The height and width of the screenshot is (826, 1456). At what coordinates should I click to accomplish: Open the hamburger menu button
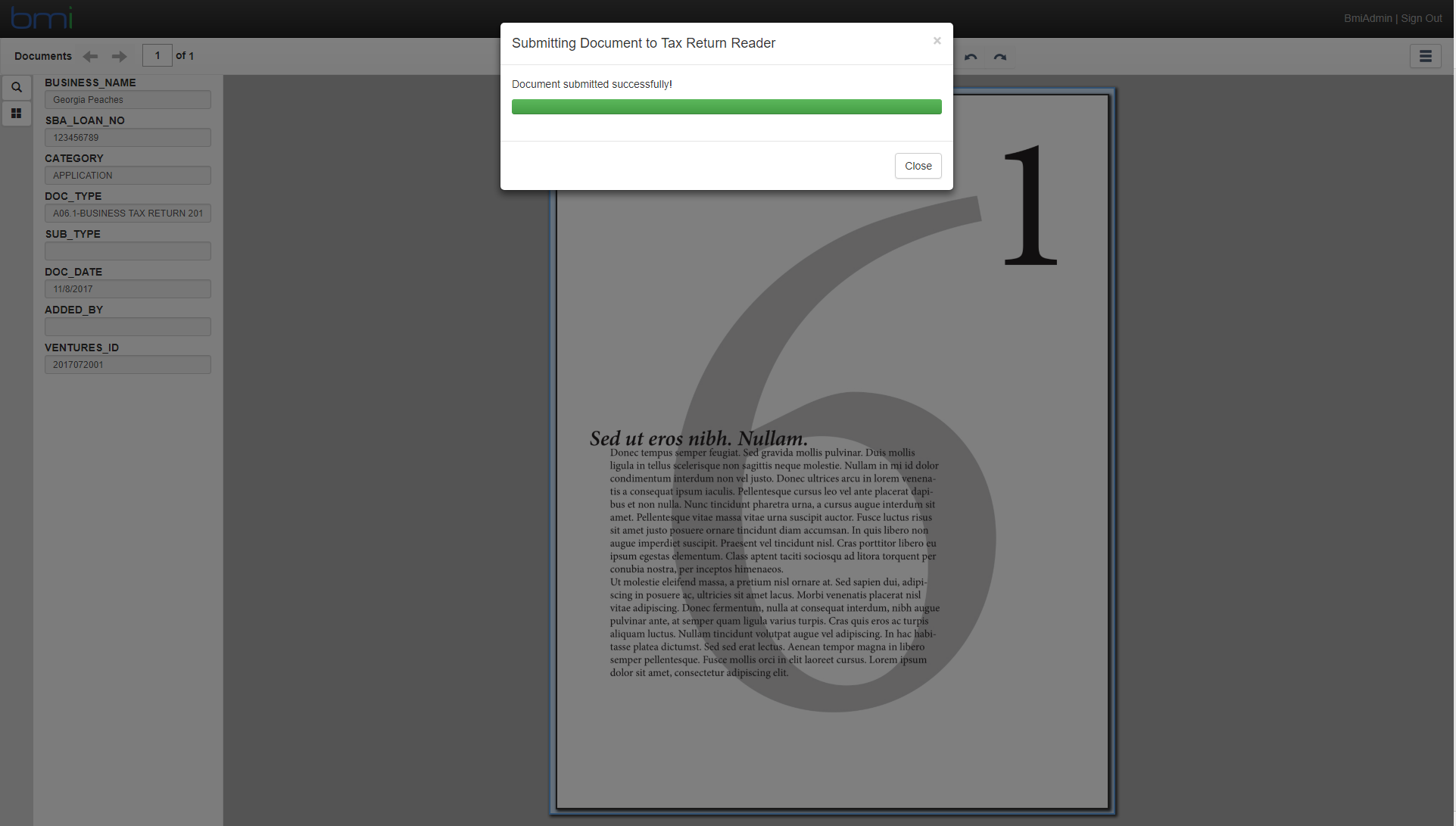pos(1425,56)
